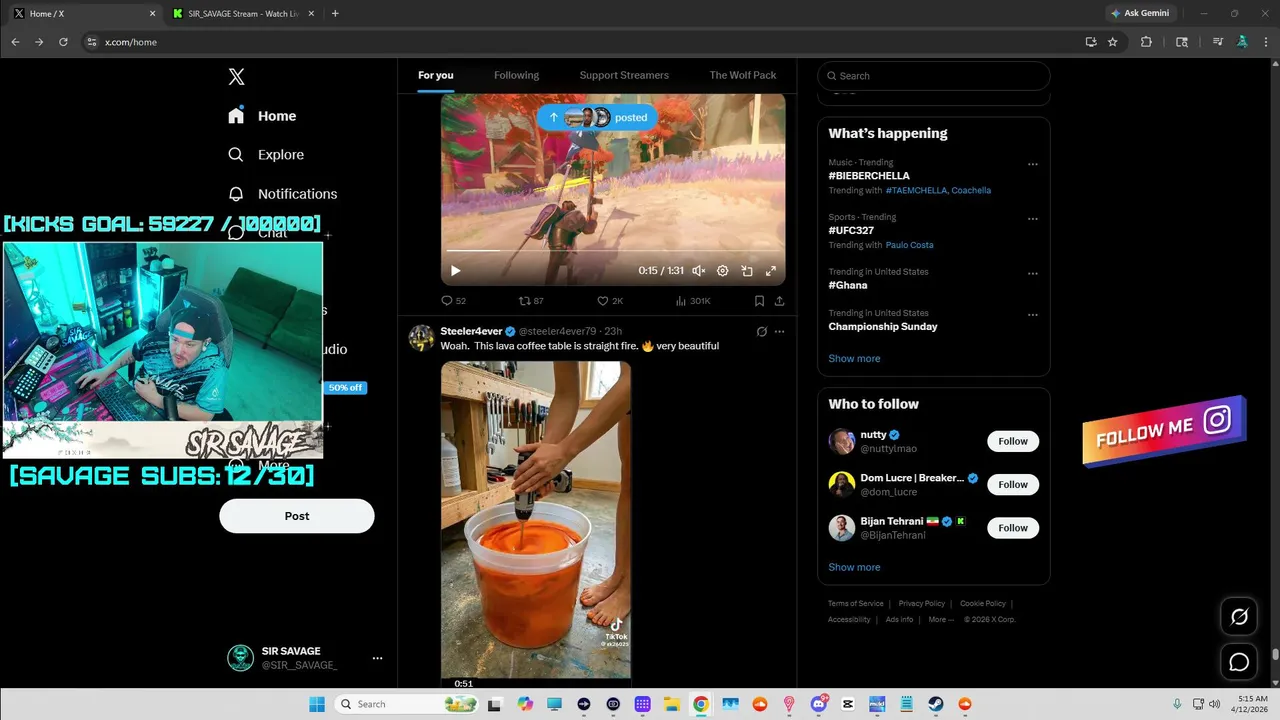View analytics for the 301K views post
This screenshot has height=720, width=1280.
point(693,301)
